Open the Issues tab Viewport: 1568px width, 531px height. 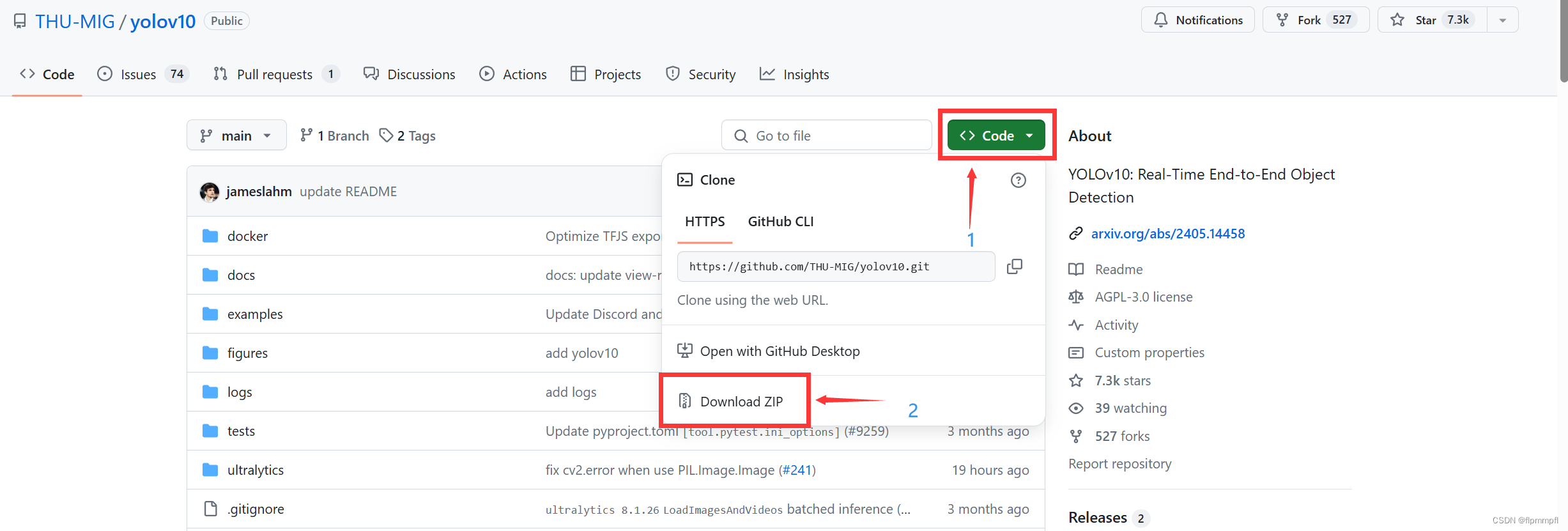(x=142, y=74)
